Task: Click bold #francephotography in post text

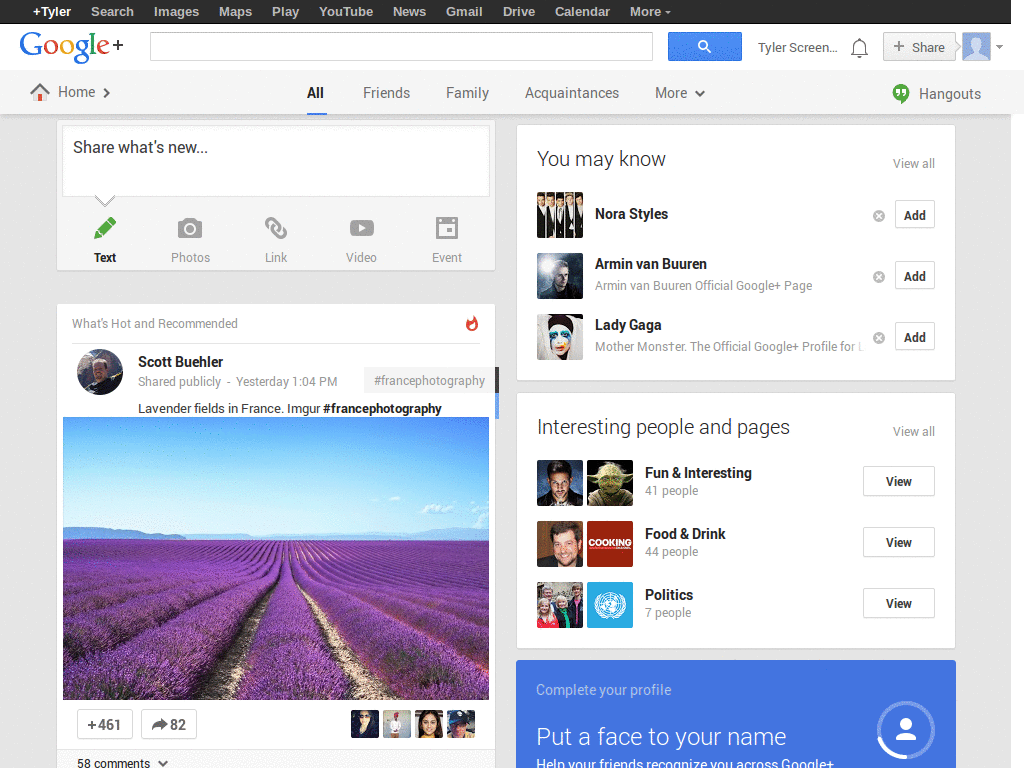Action: pos(382,409)
